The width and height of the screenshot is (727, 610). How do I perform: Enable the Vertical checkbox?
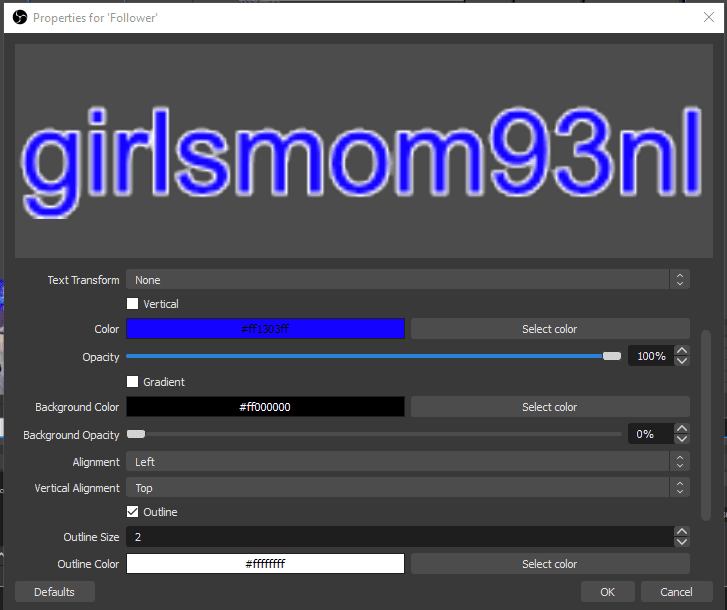coord(133,304)
